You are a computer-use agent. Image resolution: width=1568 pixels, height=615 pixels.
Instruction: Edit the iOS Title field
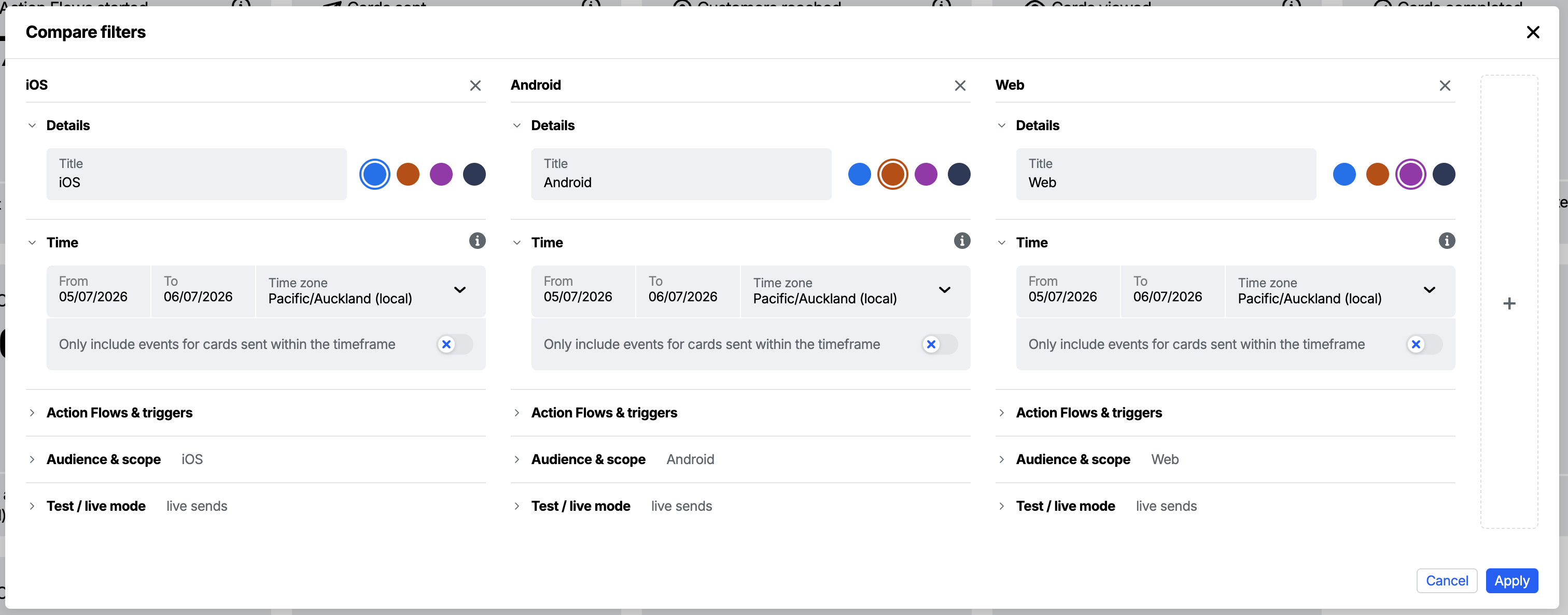197,174
